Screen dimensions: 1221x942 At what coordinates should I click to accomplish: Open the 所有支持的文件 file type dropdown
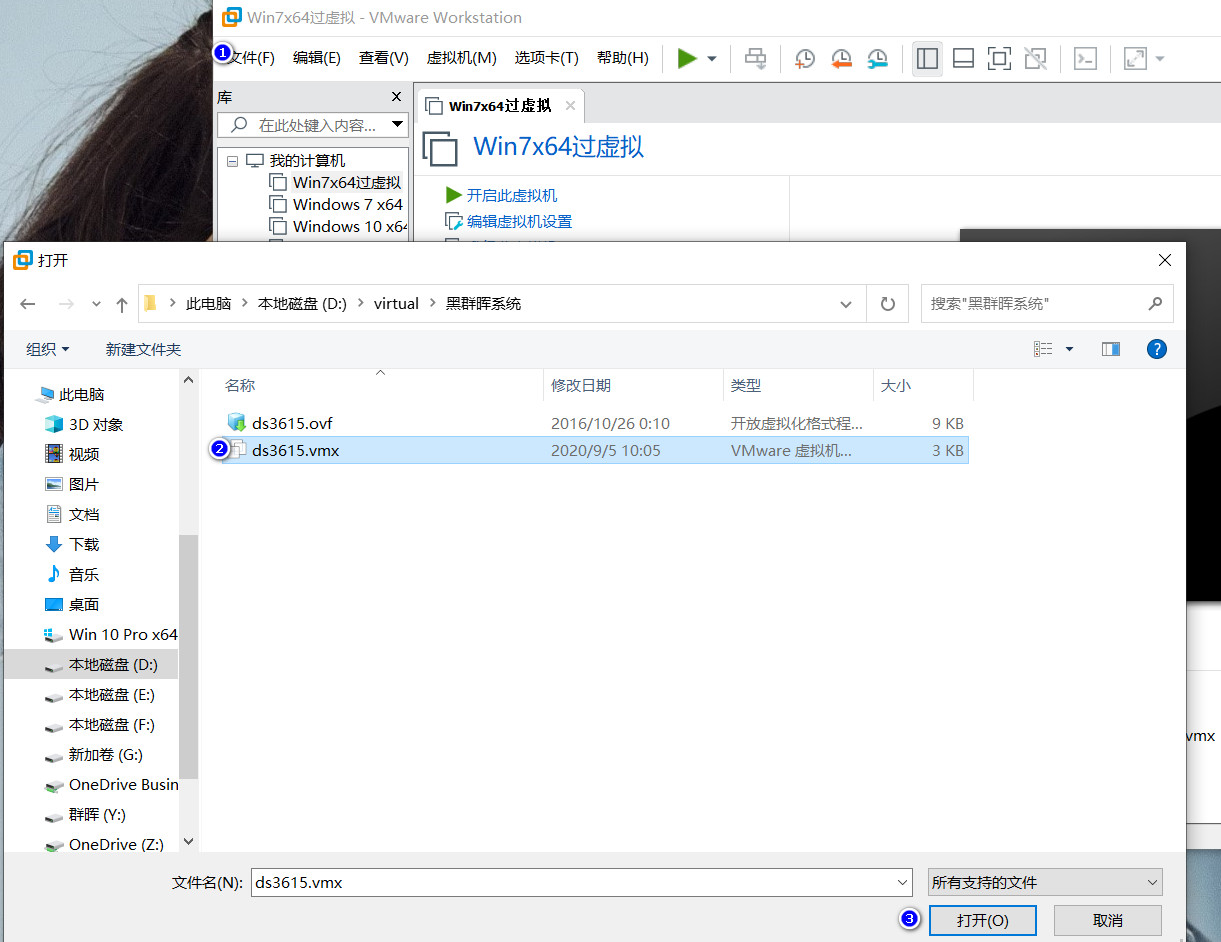(1045, 882)
